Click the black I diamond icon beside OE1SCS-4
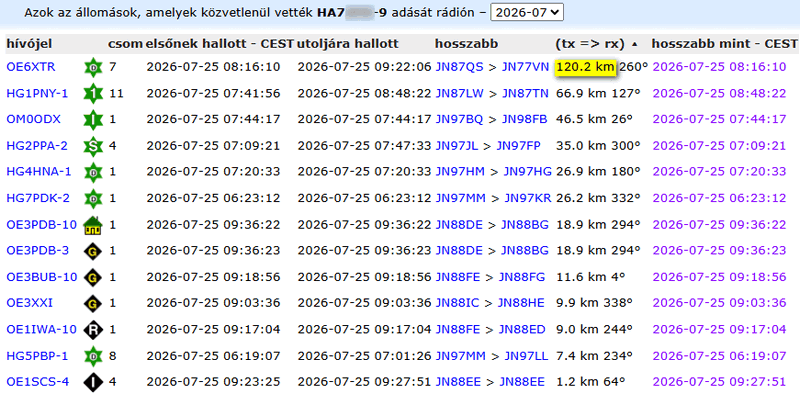This screenshot has height=394, width=800. coord(93,382)
